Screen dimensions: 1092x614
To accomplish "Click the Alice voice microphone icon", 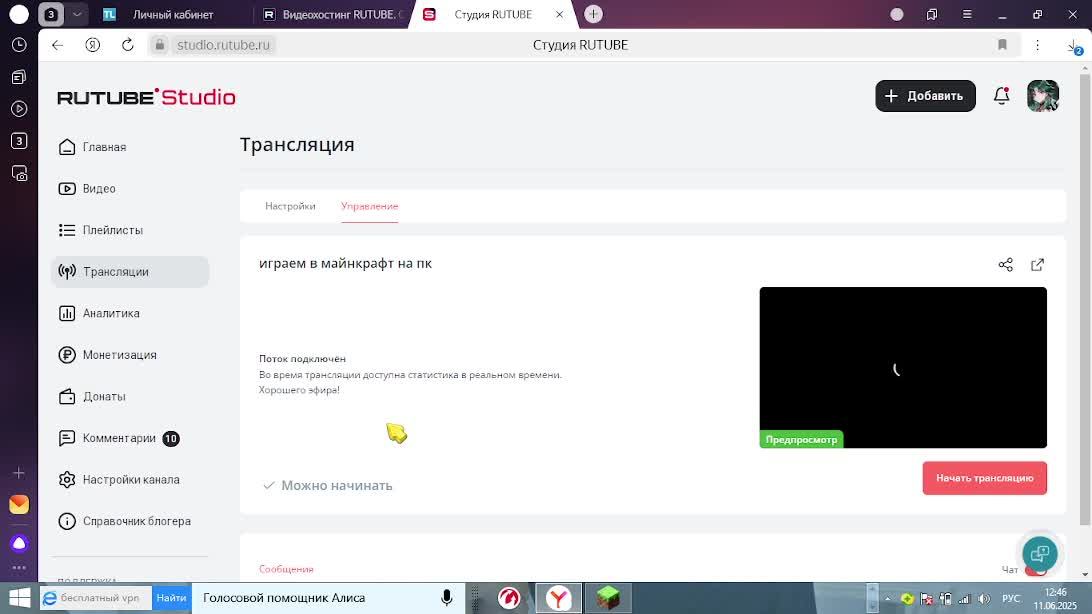I will click(x=447, y=598).
